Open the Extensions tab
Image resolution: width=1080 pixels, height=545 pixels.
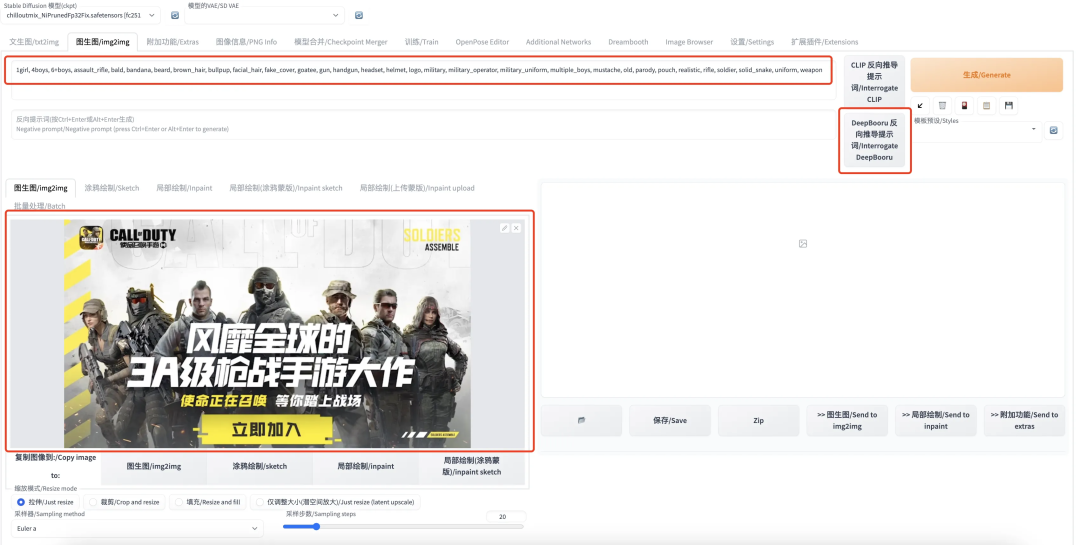click(x=824, y=41)
